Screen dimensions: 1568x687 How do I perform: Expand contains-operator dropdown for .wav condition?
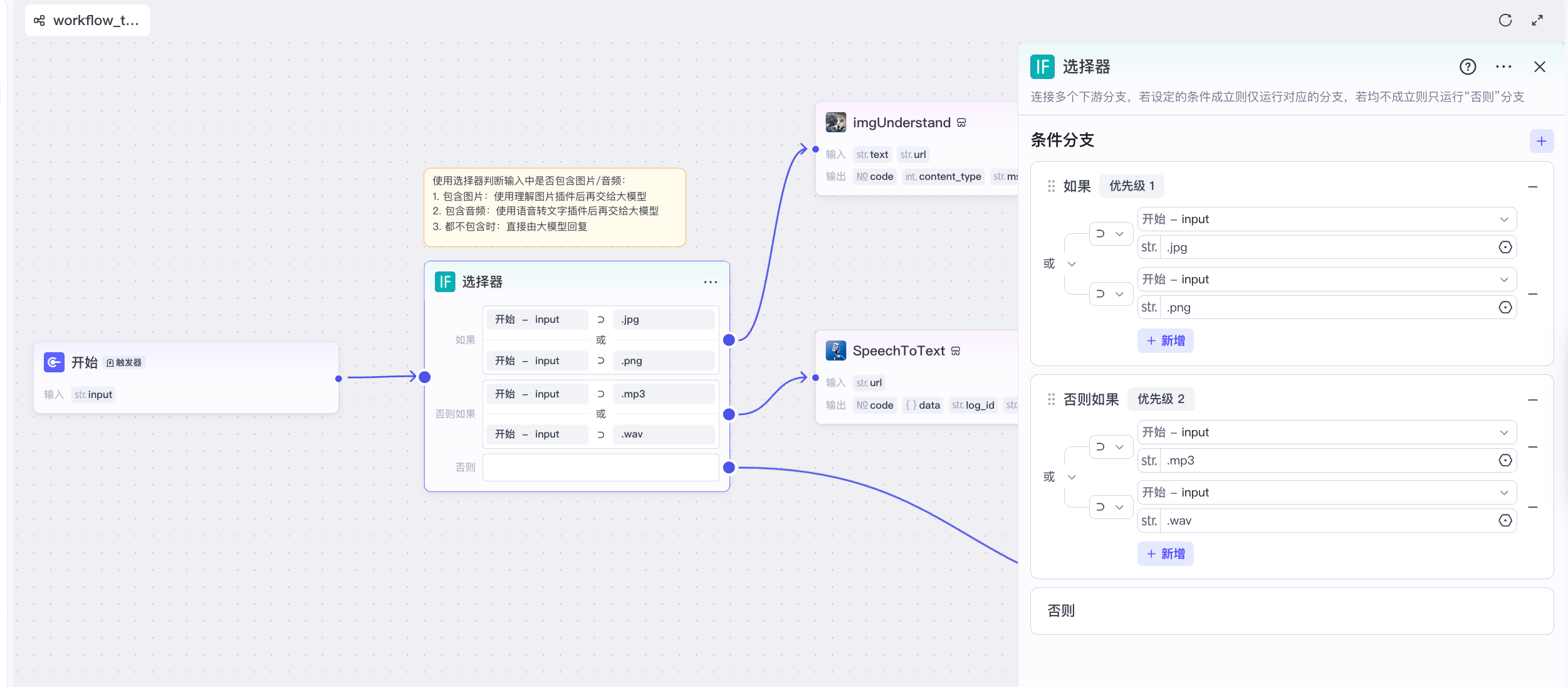click(1110, 507)
